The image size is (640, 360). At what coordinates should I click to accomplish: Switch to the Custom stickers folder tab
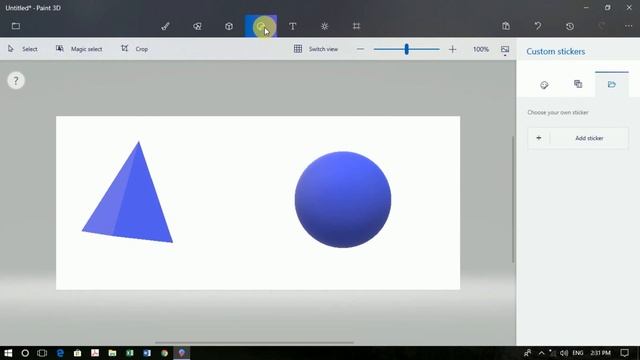(611, 84)
